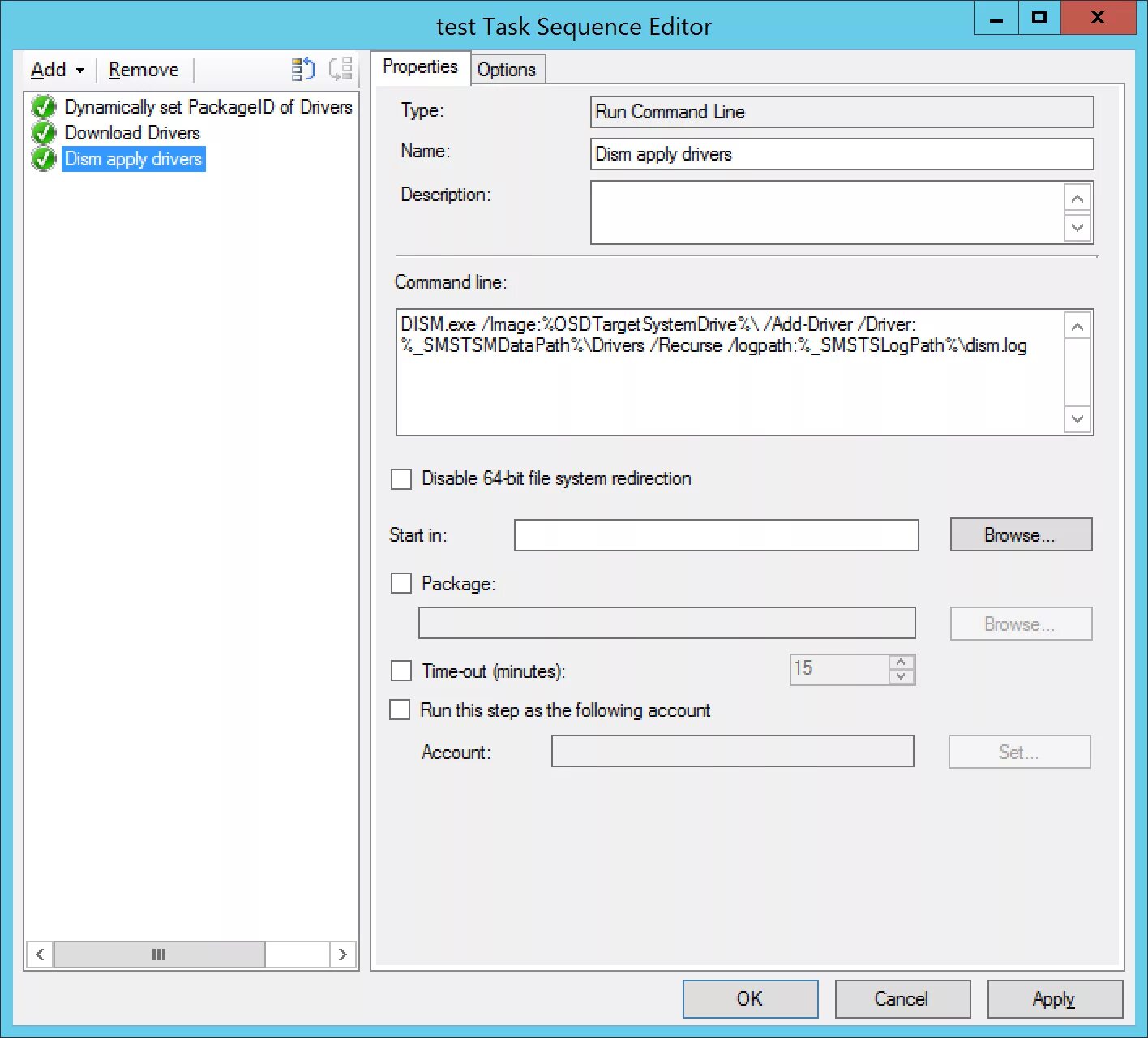Viewport: 1148px width, 1038px height.
Task: Click green check icon beside Download Drivers
Action: click(44, 133)
